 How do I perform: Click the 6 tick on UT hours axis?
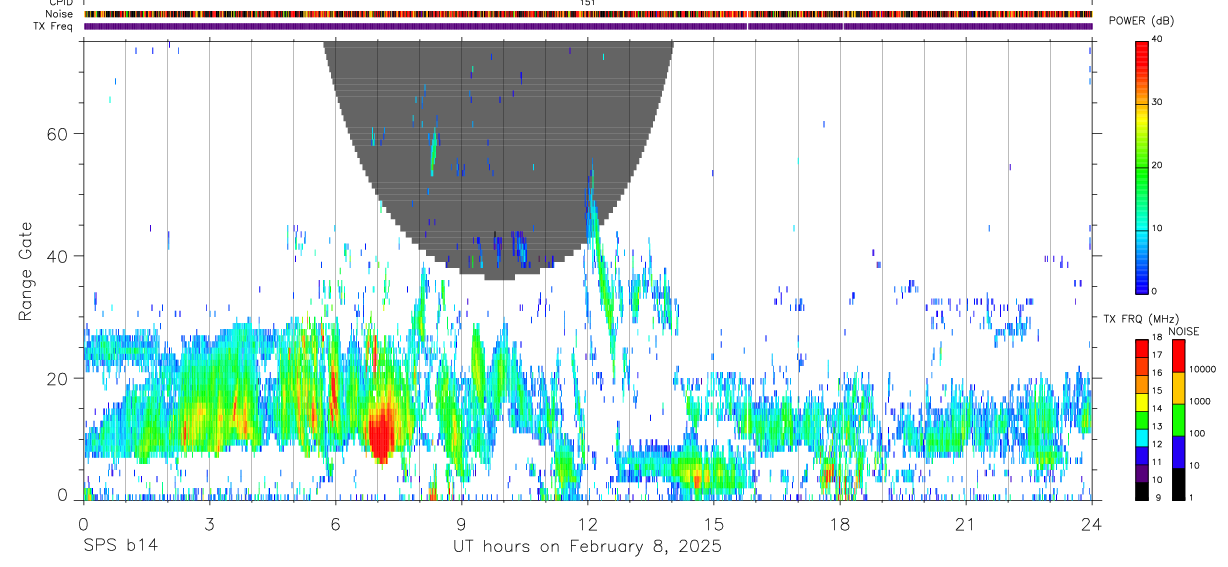click(x=335, y=523)
